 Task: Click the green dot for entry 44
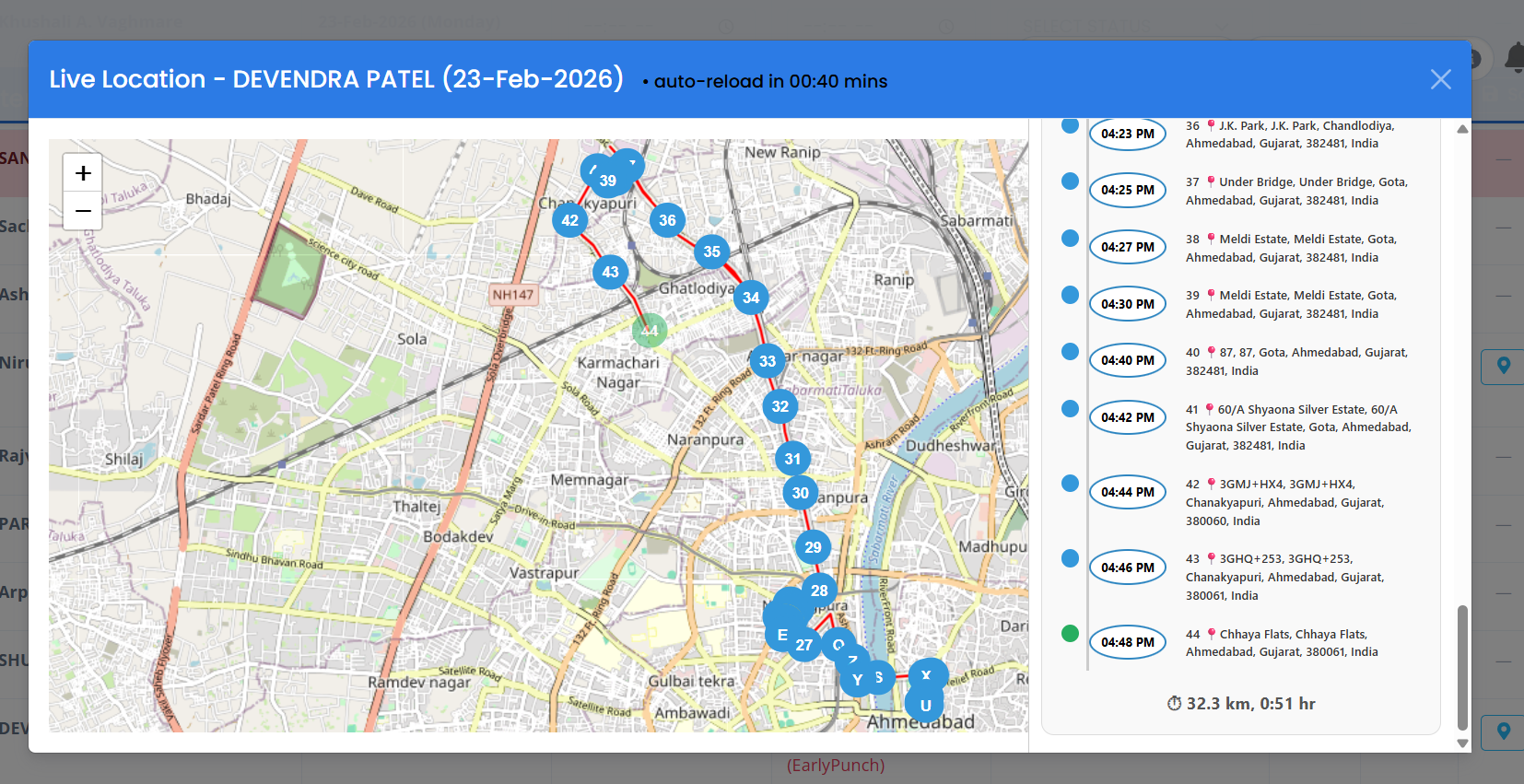1070,633
